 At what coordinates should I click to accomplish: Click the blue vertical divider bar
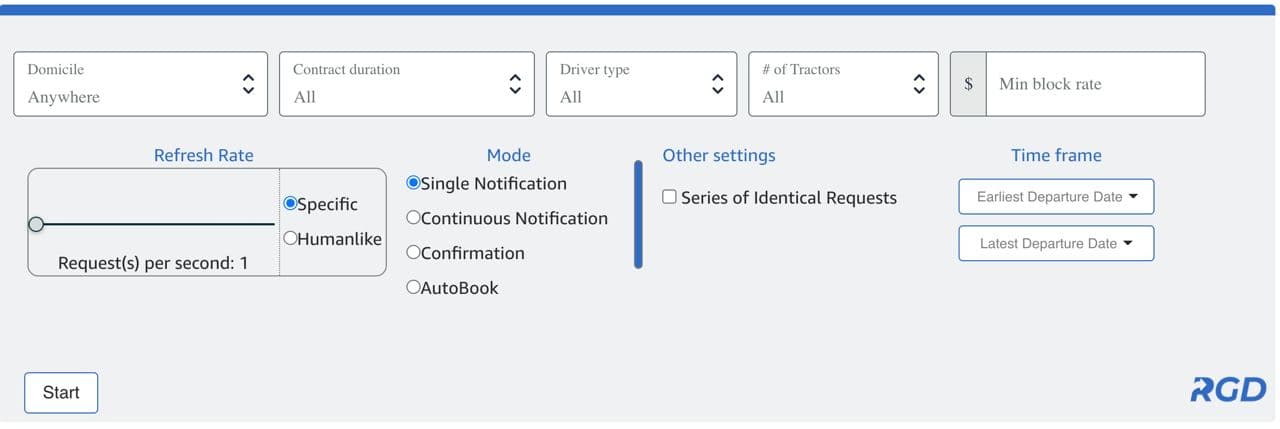638,214
